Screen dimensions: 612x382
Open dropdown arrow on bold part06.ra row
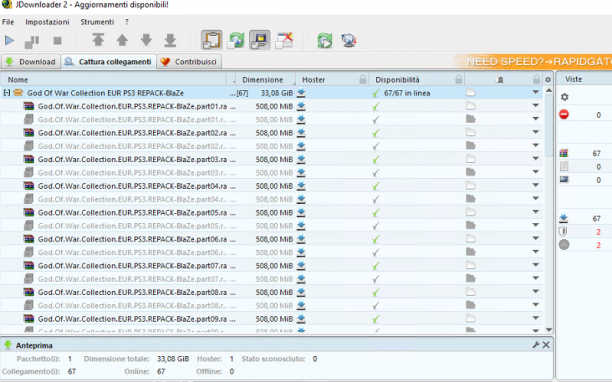536,238
